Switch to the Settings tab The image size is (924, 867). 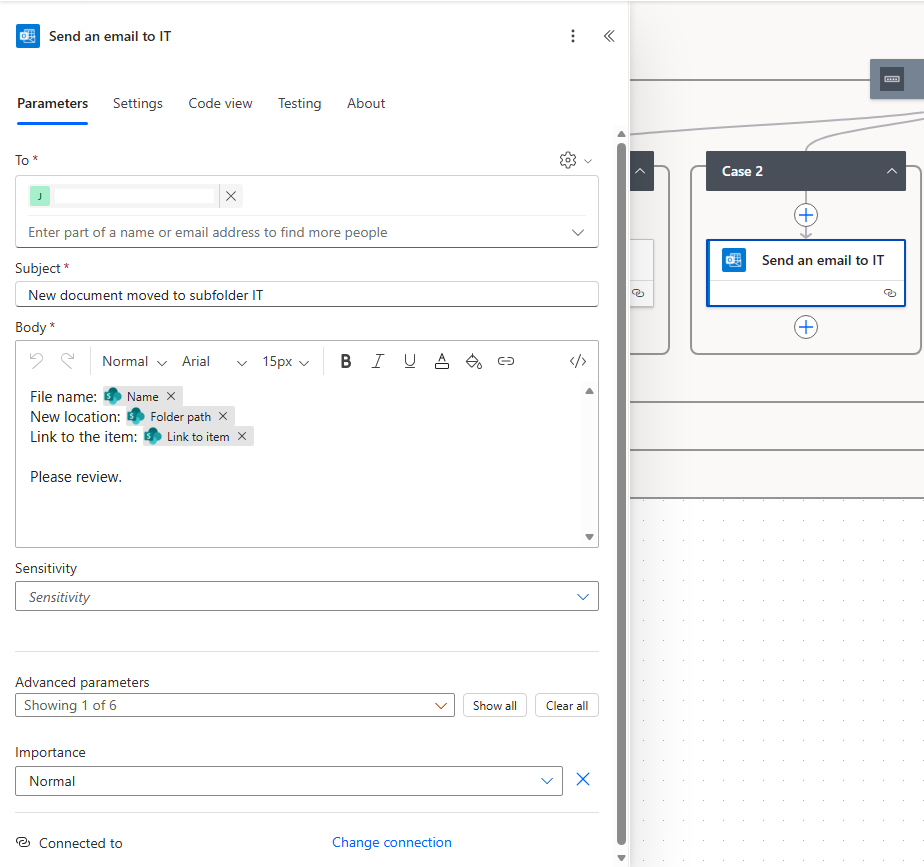pos(137,103)
